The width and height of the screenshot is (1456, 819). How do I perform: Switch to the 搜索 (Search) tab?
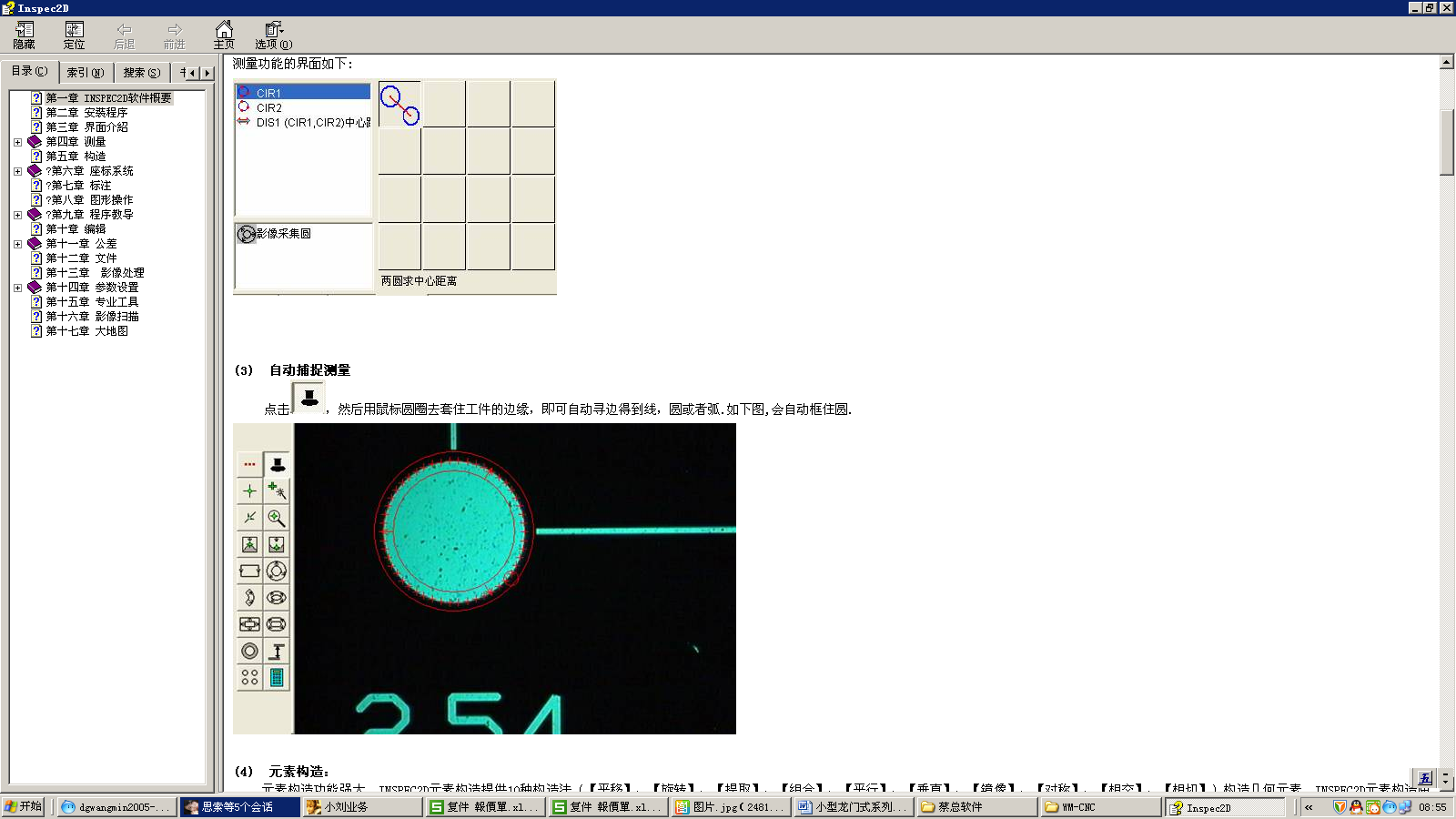(x=141, y=73)
